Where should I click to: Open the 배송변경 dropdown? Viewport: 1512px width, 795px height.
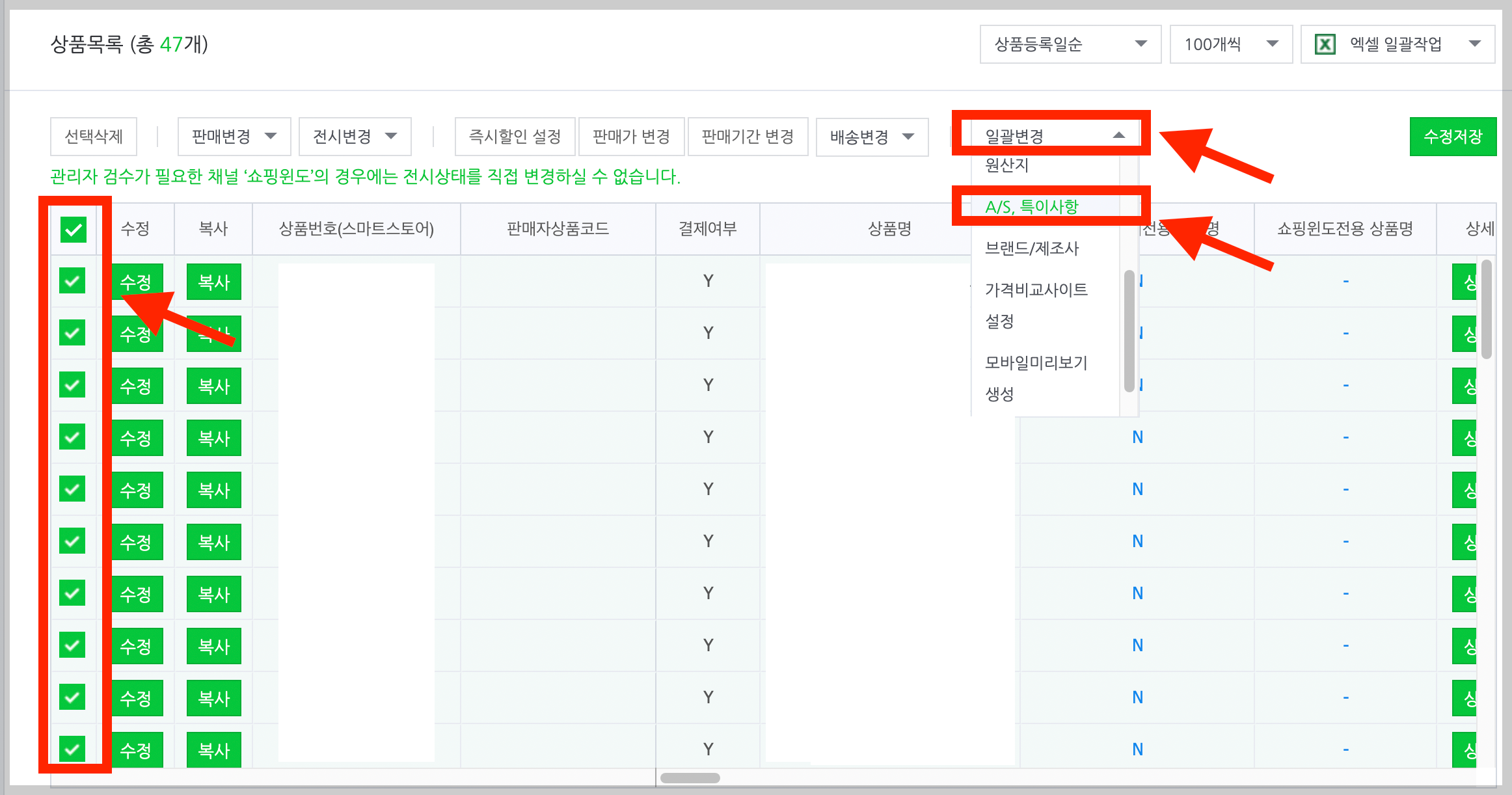[872, 137]
